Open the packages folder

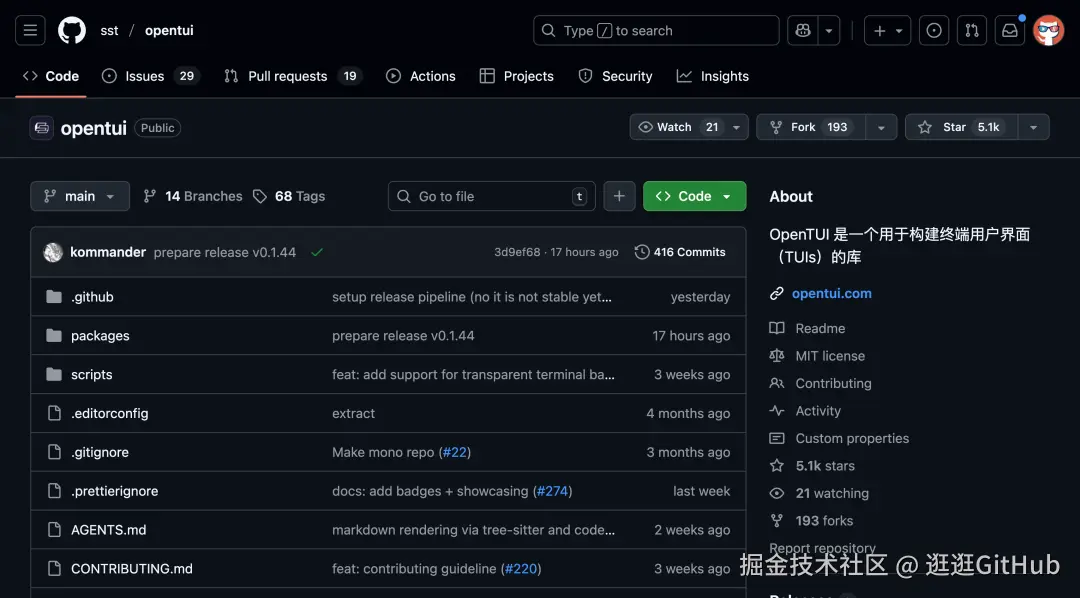tap(100, 336)
